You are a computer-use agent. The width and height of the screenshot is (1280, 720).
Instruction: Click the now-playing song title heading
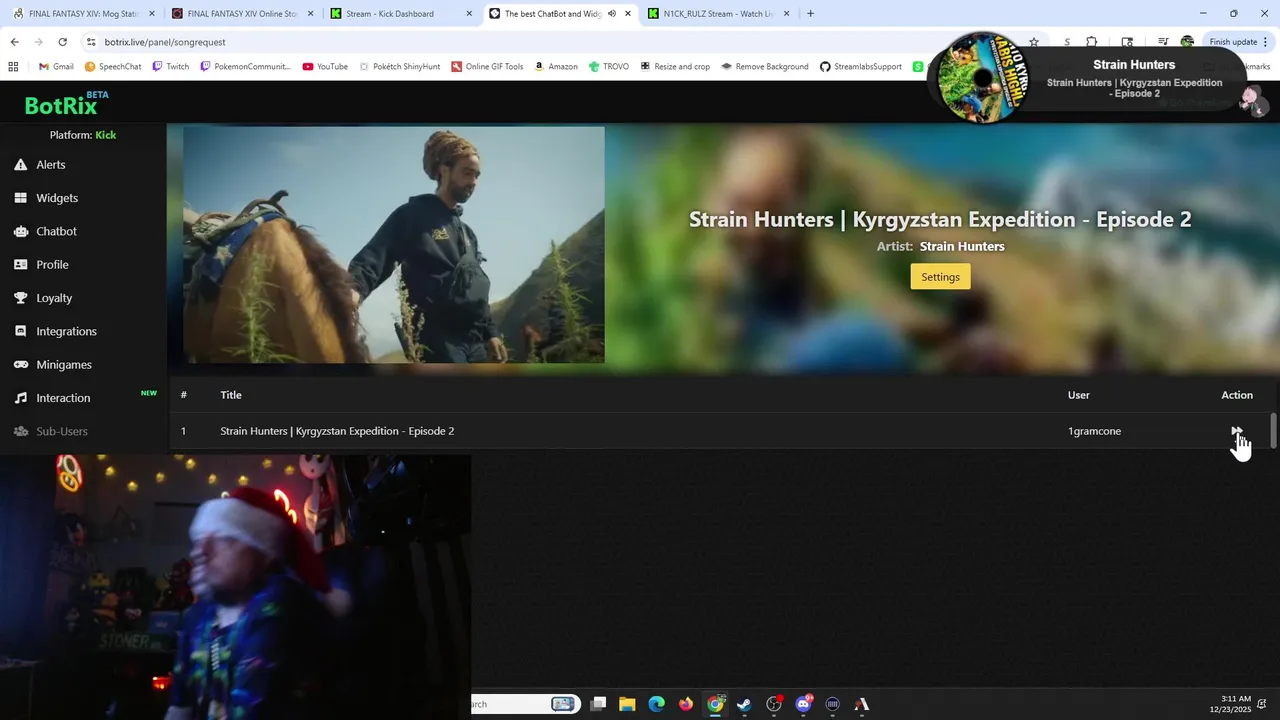point(940,220)
